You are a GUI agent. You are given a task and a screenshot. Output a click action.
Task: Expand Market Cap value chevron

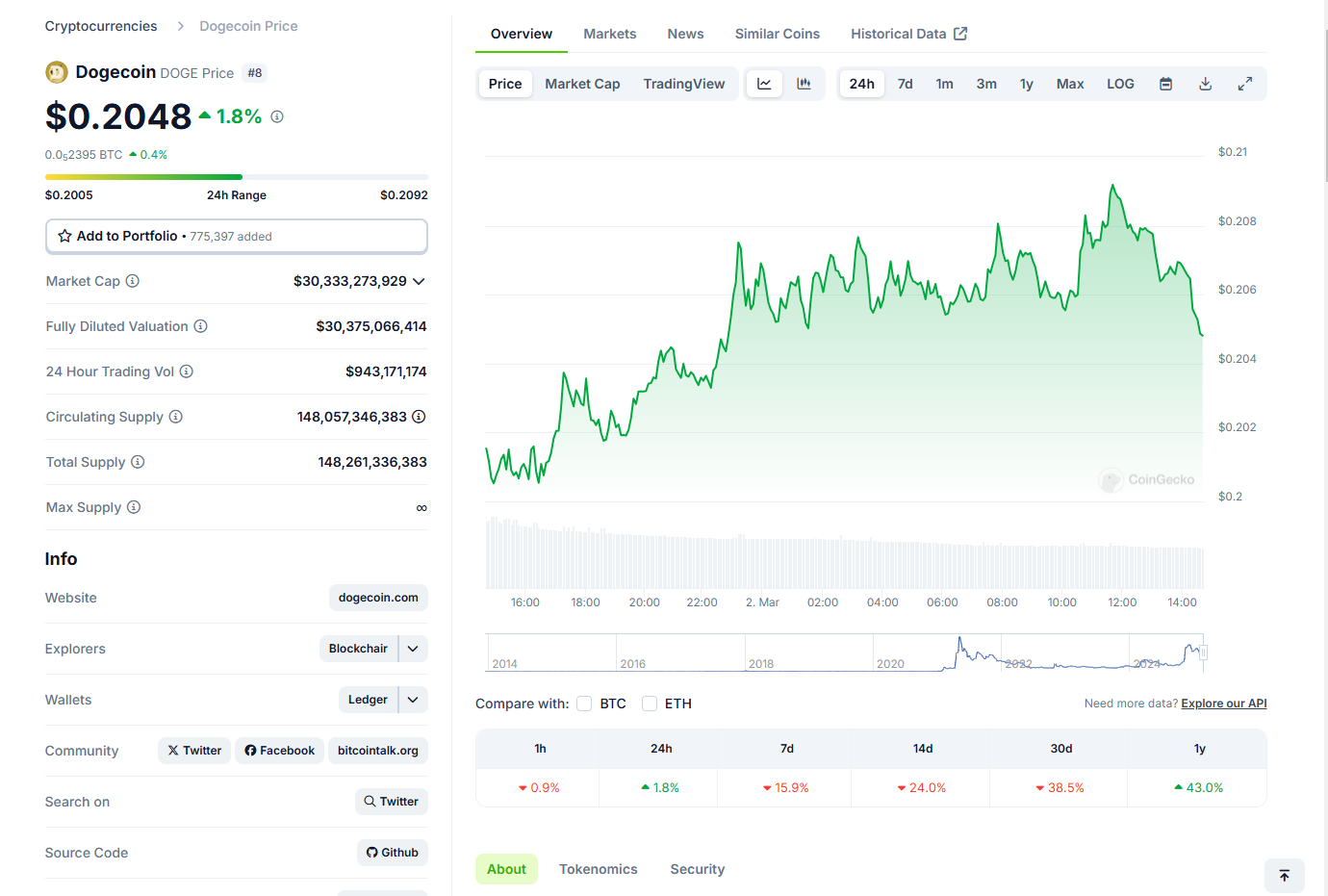419,281
